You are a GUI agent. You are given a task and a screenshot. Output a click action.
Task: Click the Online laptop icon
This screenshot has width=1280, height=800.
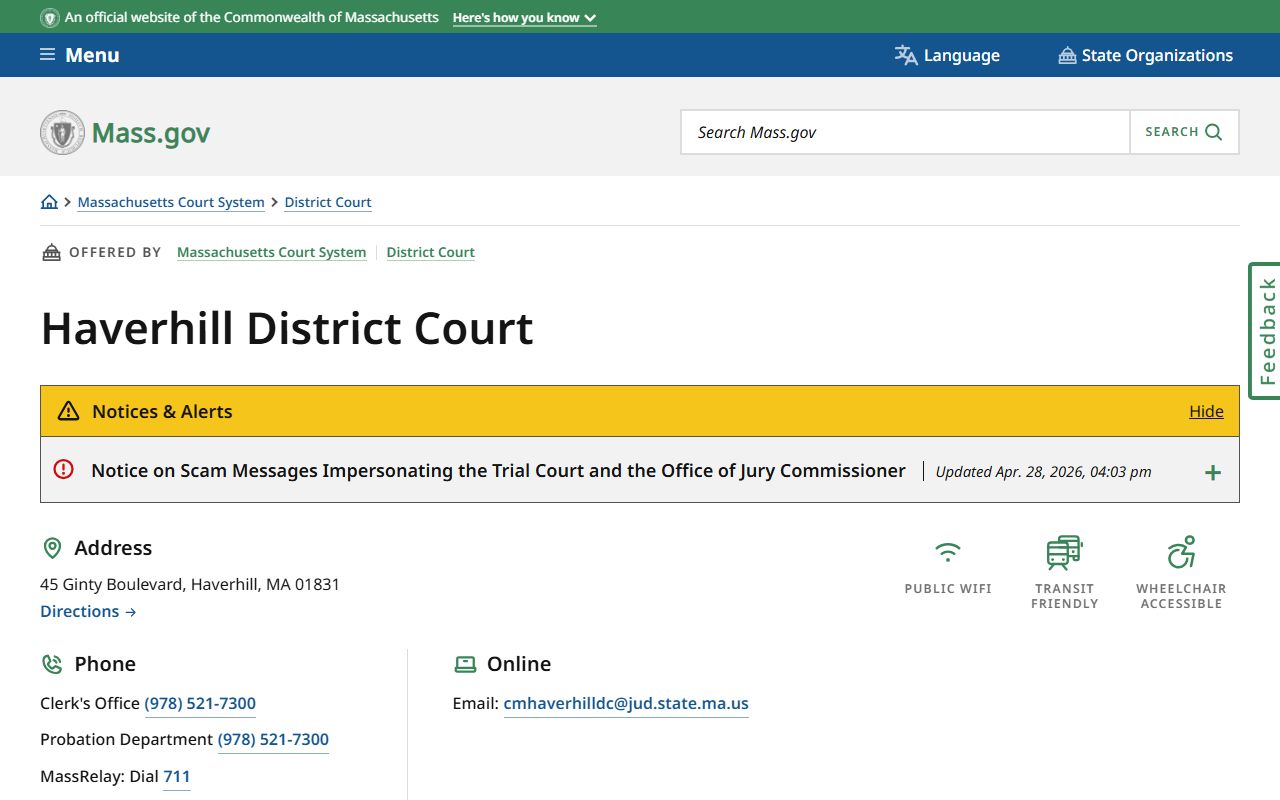pyautogui.click(x=465, y=664)
